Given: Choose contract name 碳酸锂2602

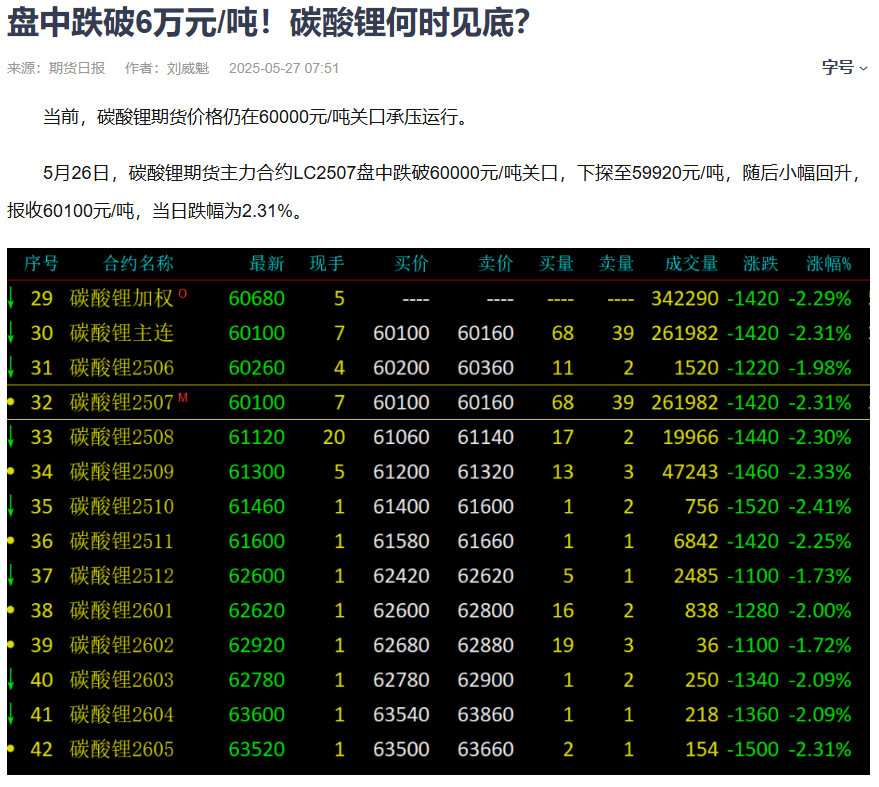Looking at the screenshot, I should pos(121,645).
